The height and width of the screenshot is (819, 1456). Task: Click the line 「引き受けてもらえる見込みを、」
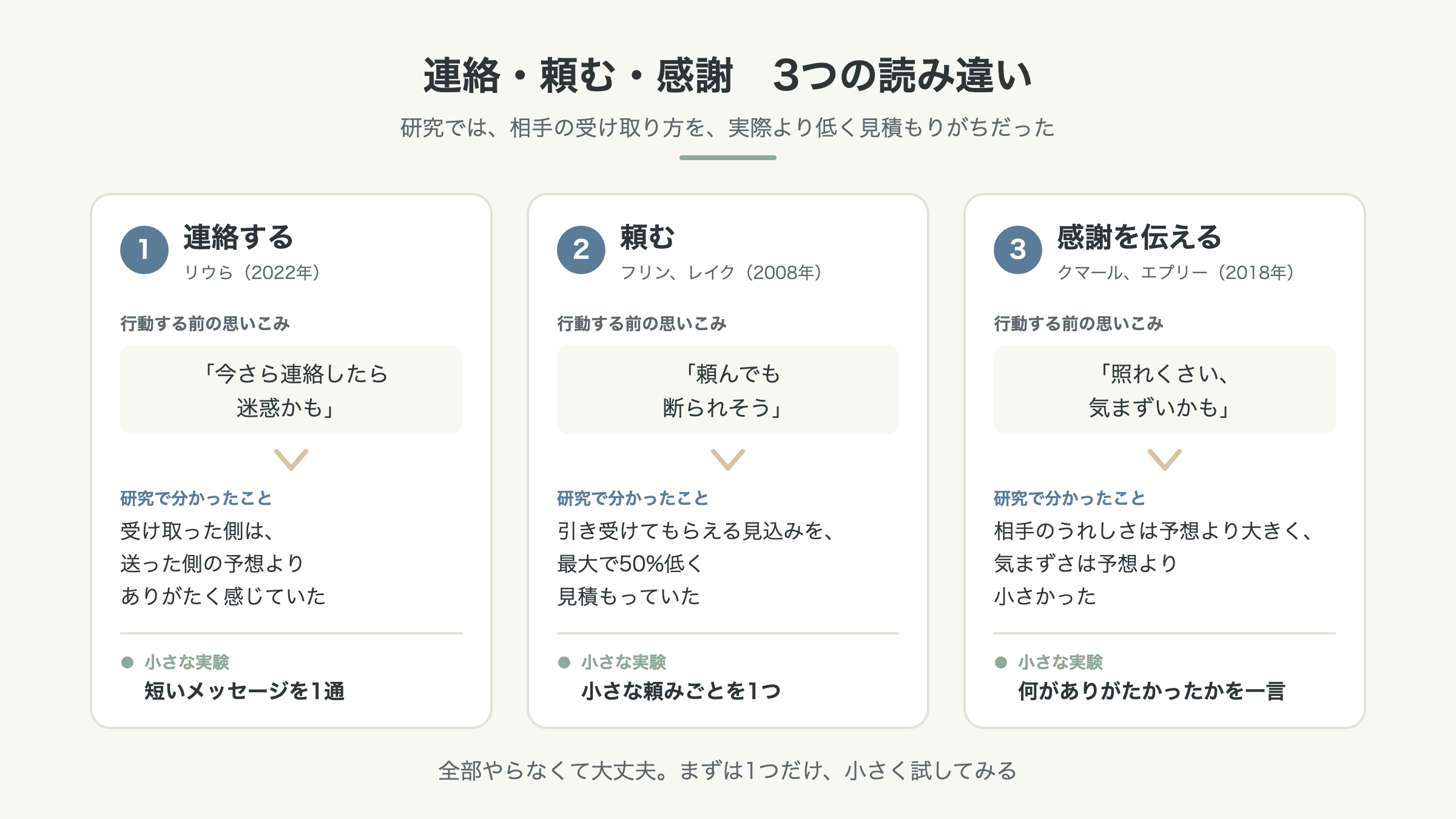pyautogui.click(x=696, y=531)
